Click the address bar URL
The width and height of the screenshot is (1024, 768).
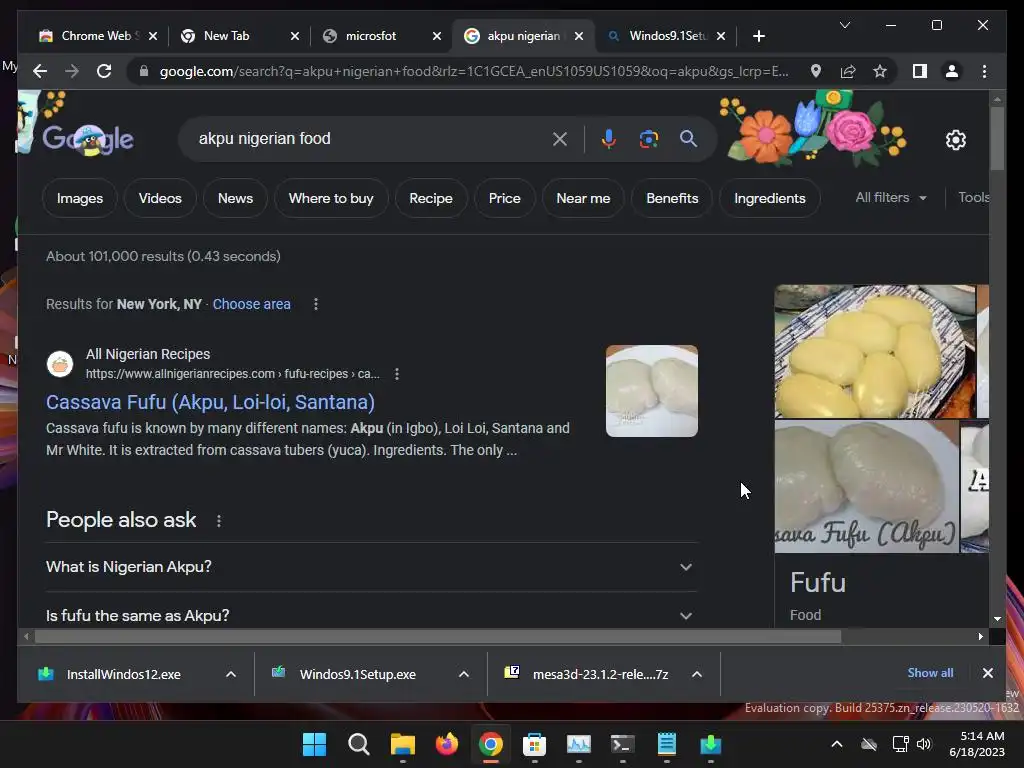(474, 71)
